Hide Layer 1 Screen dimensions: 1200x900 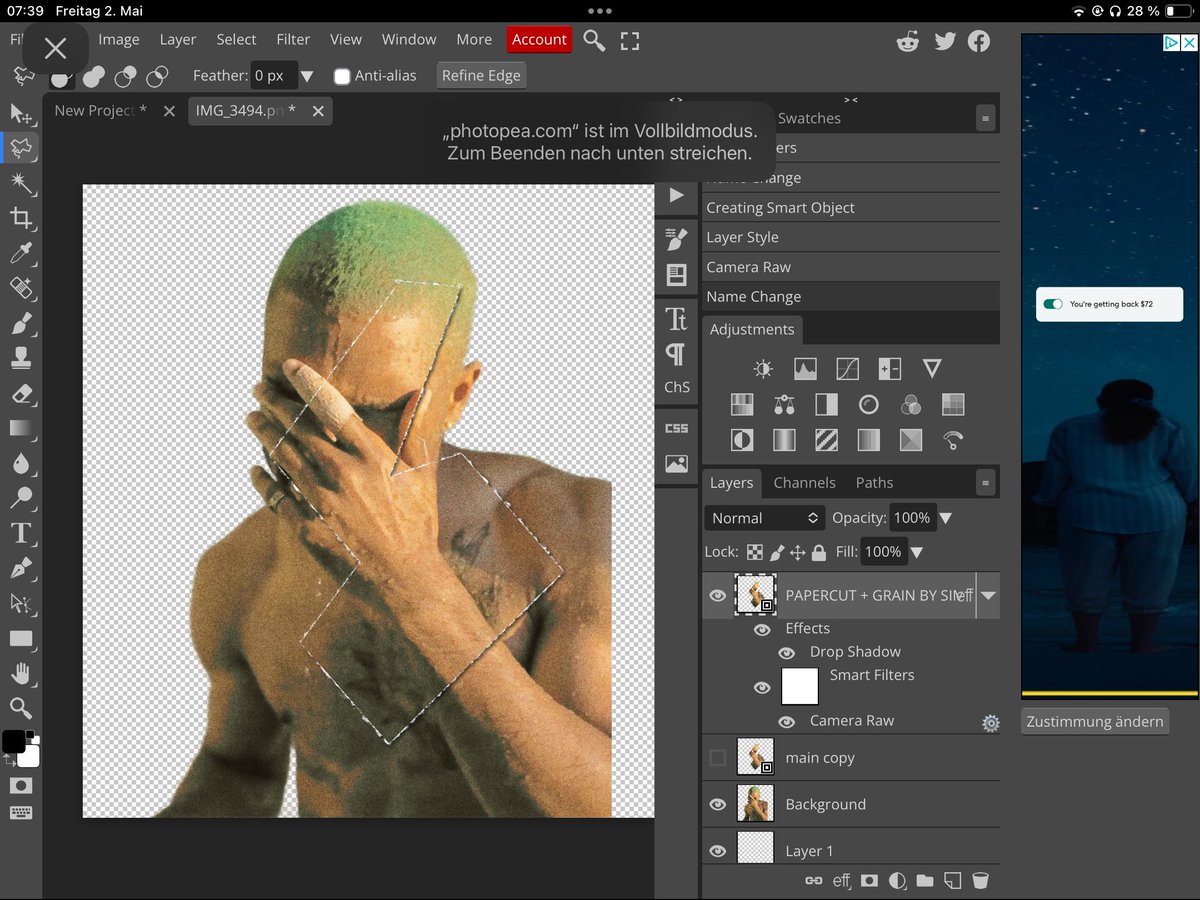717,851
